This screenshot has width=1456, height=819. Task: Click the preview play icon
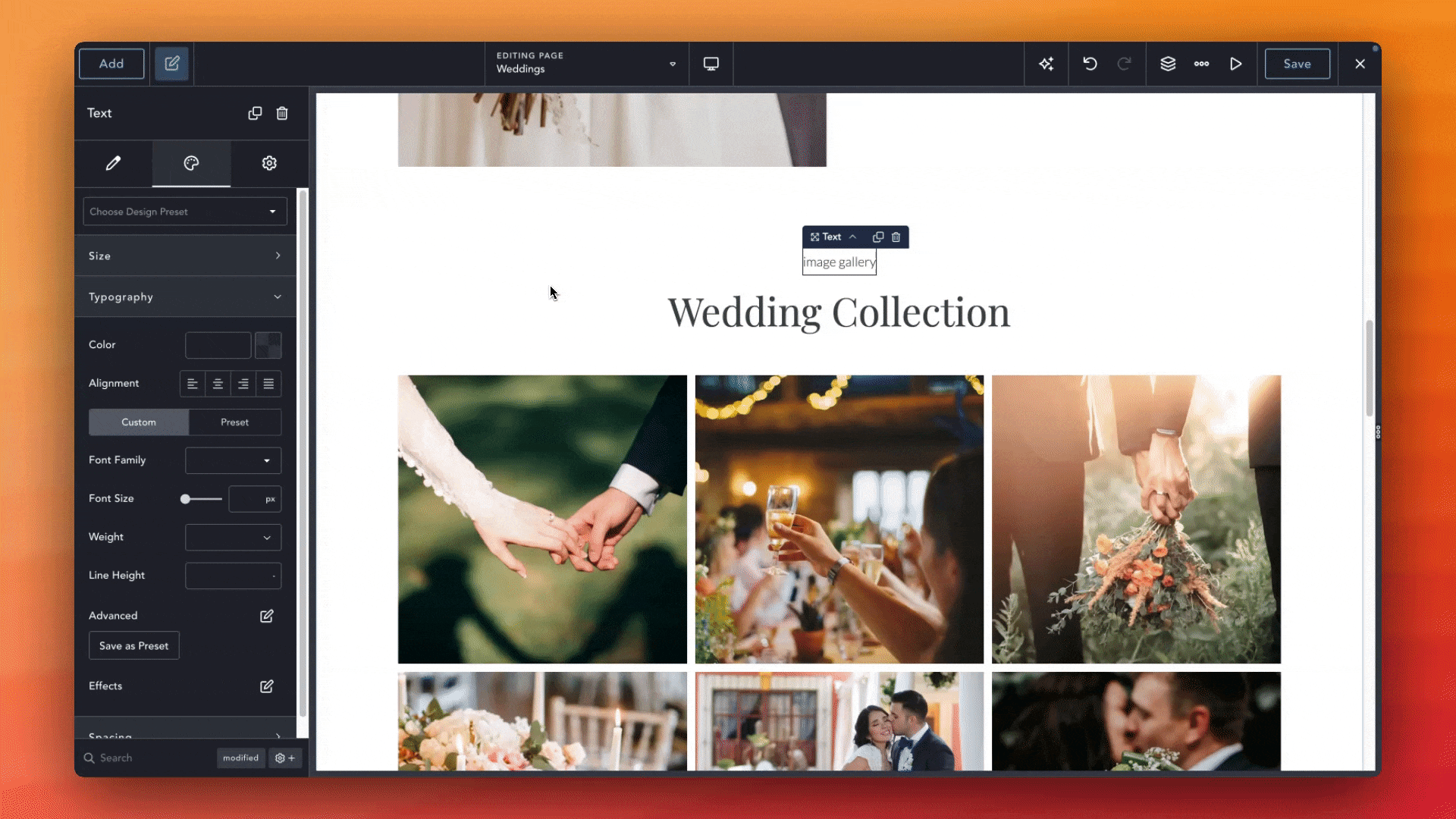pos(1235,64)
